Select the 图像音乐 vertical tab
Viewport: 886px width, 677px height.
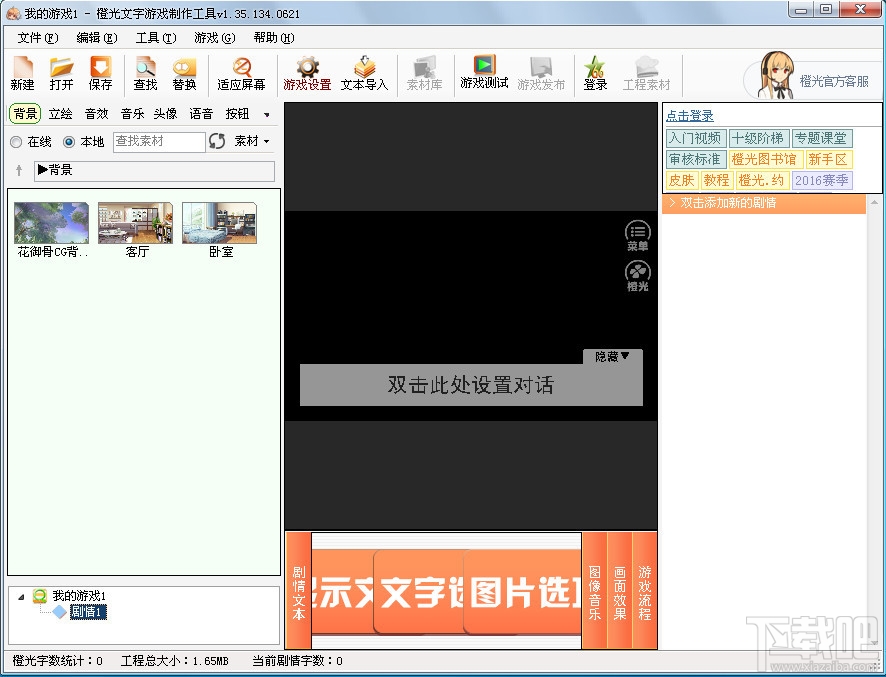[594, 590]
